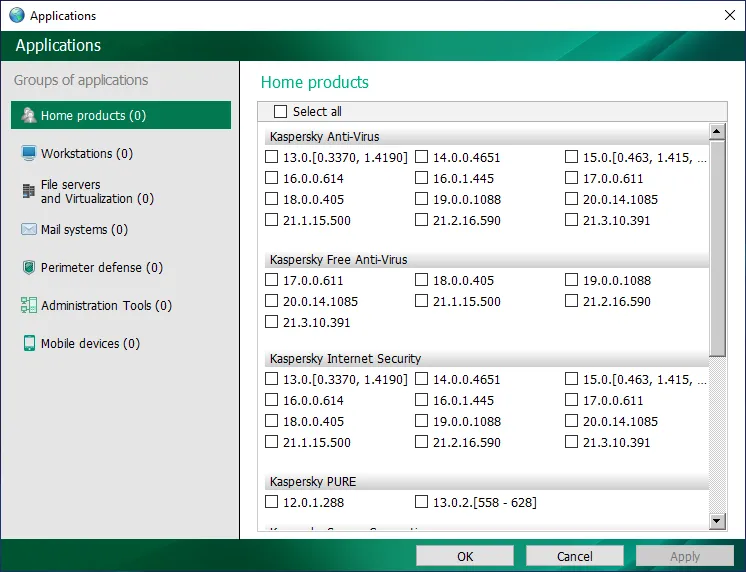
Task: Check Kaspersky Anti-Virus 21.2.16.590
Action: pyautogui.click(x=421, y=220)
